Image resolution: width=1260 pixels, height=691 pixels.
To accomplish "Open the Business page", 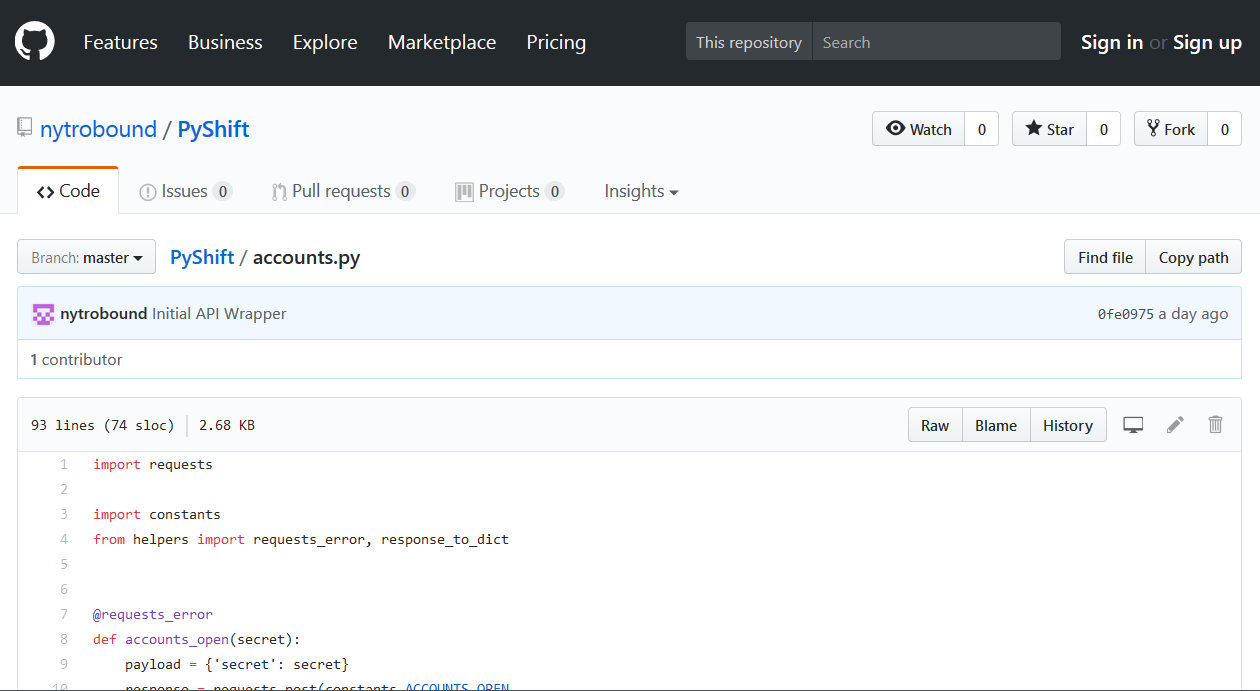I will [x=225, y=42].
